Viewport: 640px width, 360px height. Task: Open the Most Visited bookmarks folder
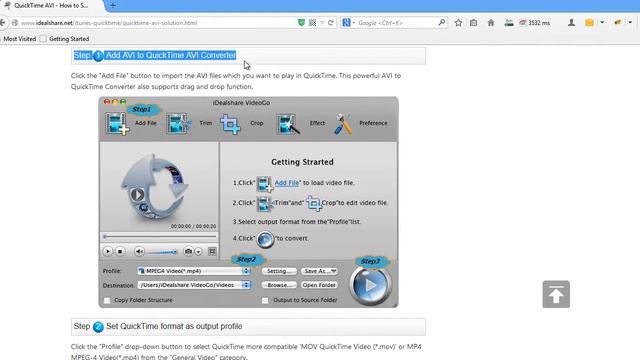coord(20,39)
